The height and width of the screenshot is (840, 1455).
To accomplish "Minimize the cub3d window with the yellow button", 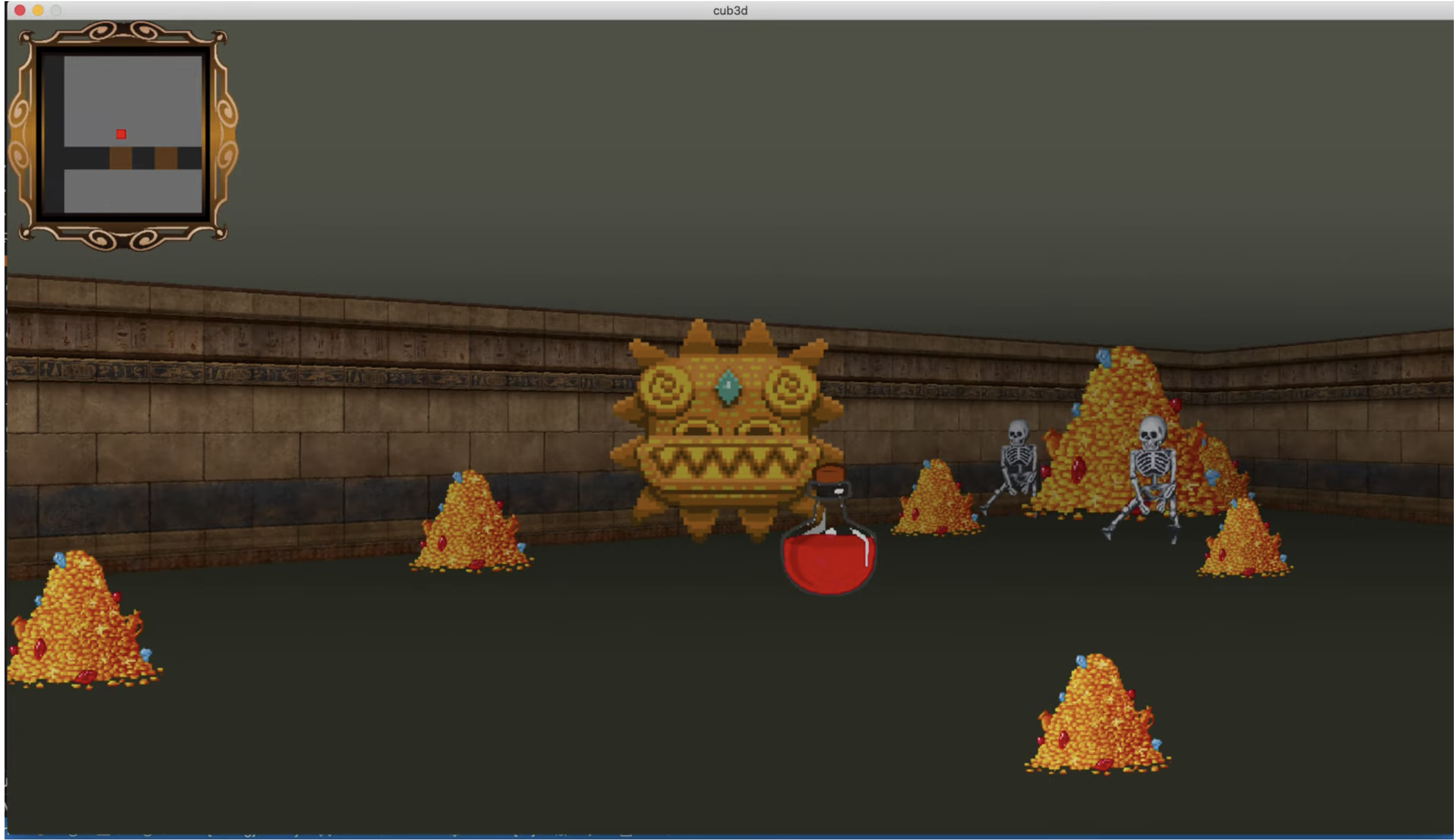I will (37, 10).
